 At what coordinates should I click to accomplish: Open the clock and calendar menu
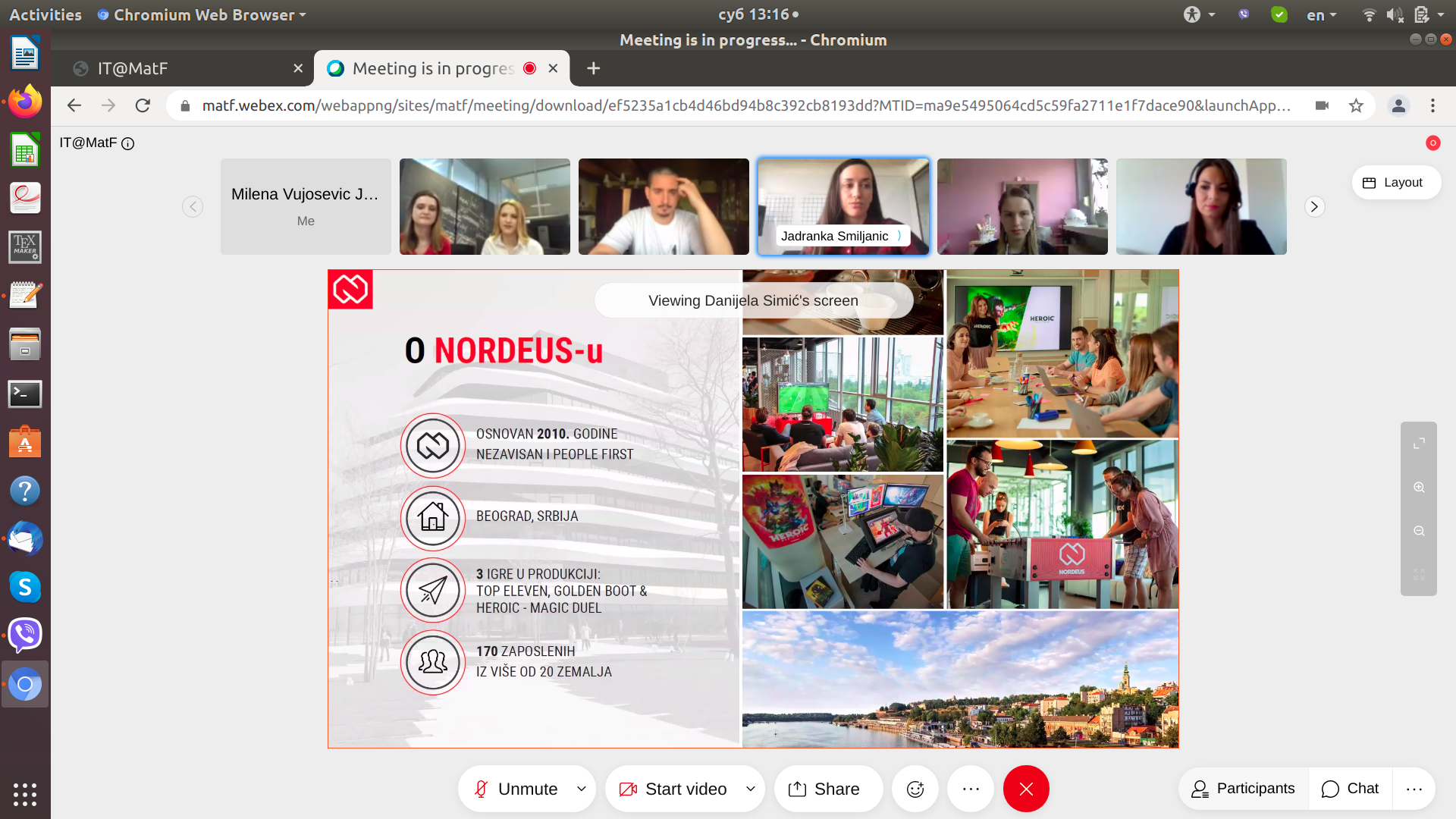coord(758,14)
